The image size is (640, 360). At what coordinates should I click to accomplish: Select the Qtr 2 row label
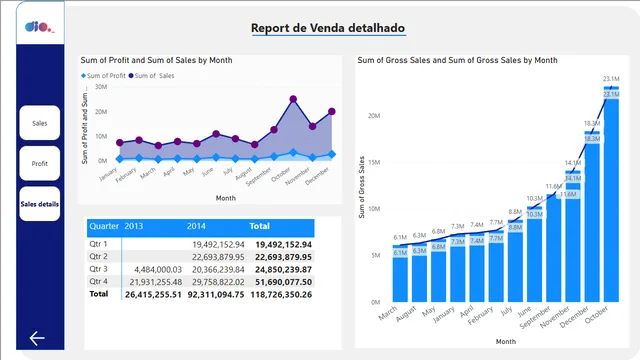click(98, 256)
